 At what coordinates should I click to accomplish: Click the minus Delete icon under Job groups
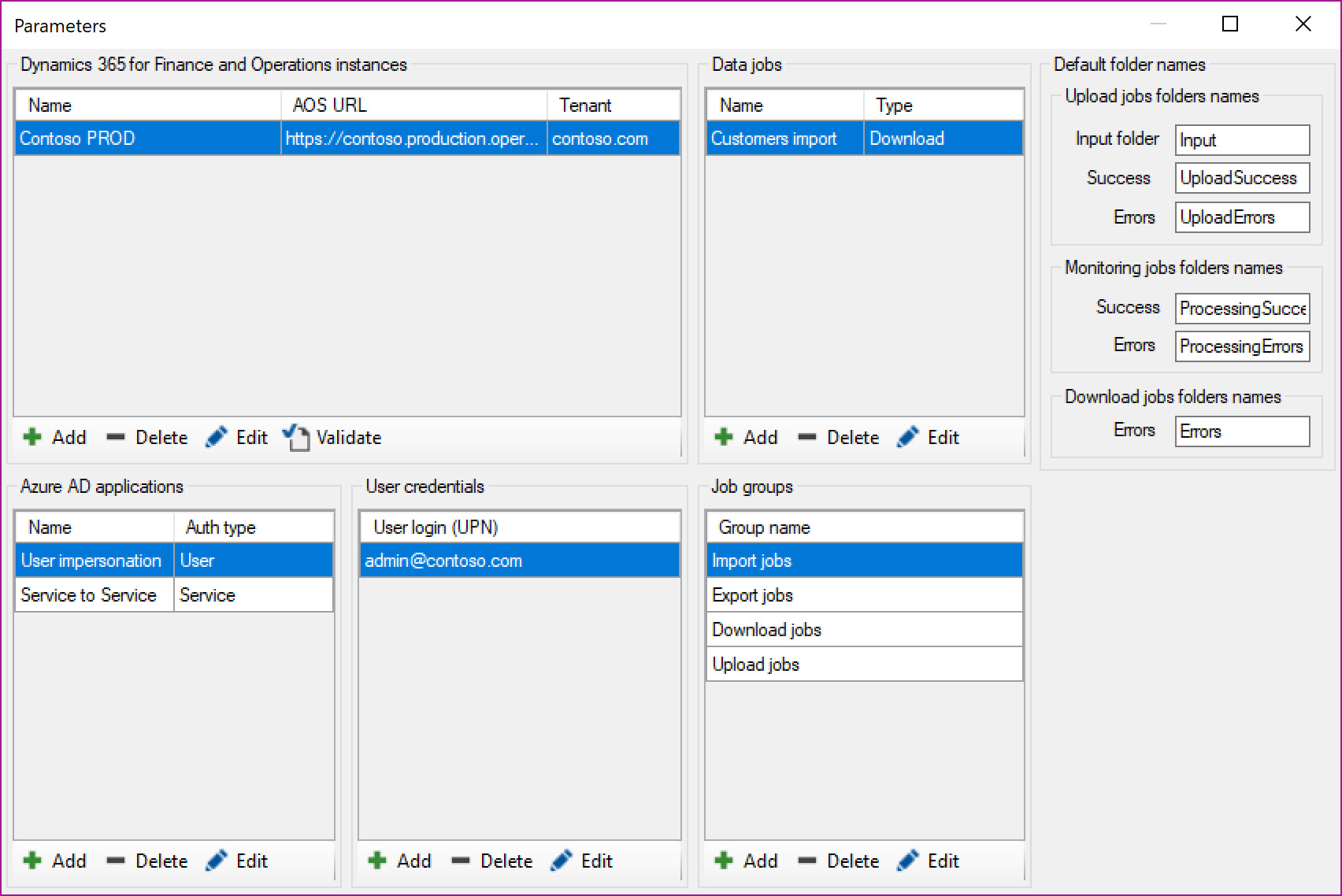[807, 861]
